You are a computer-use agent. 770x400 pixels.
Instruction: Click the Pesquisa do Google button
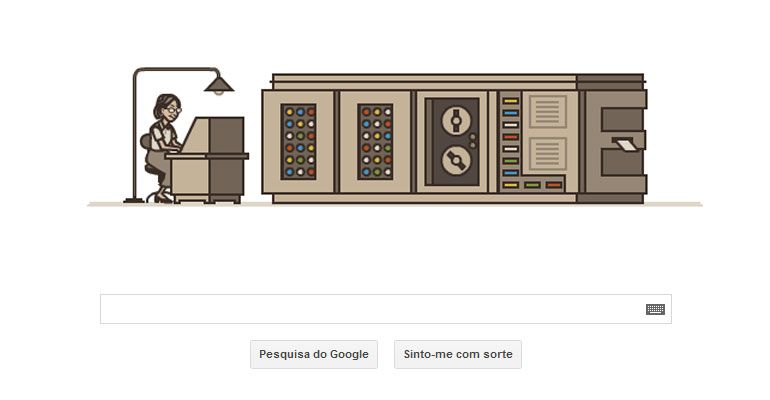[314, 354]
